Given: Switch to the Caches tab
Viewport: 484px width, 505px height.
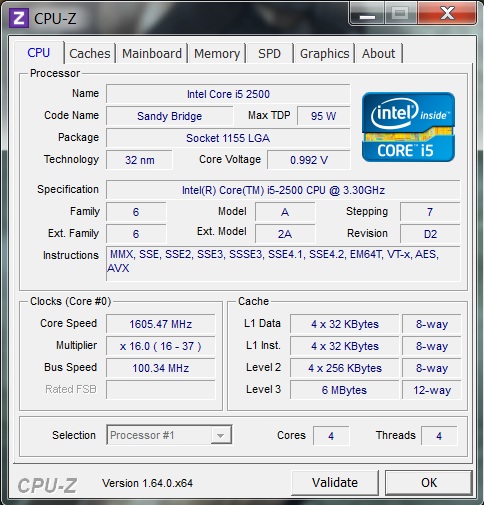Looking at the screenshot, I should (90, 53).
